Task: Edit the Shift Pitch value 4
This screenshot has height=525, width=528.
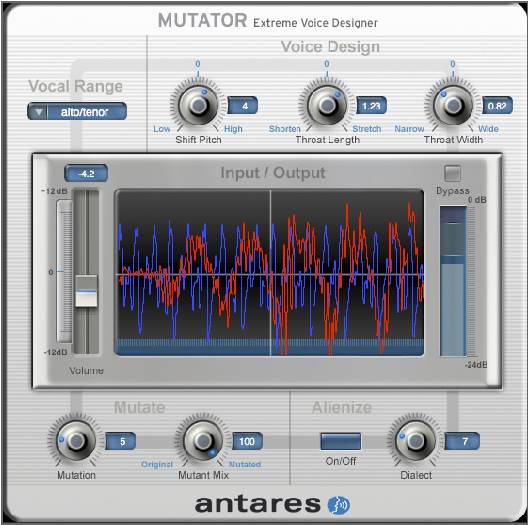Action: point(243,105)
